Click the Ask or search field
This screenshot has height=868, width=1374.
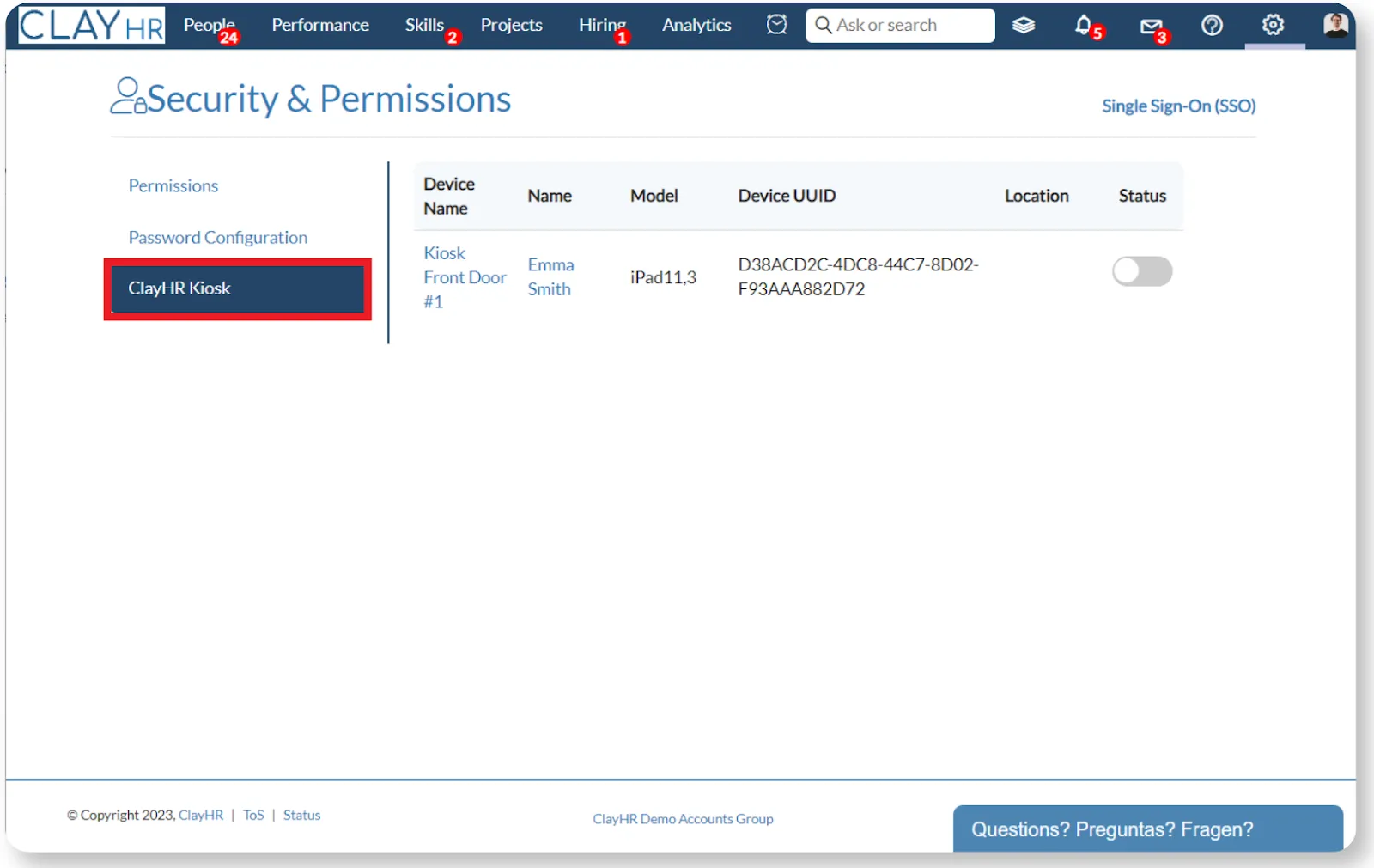coord(900,25)
